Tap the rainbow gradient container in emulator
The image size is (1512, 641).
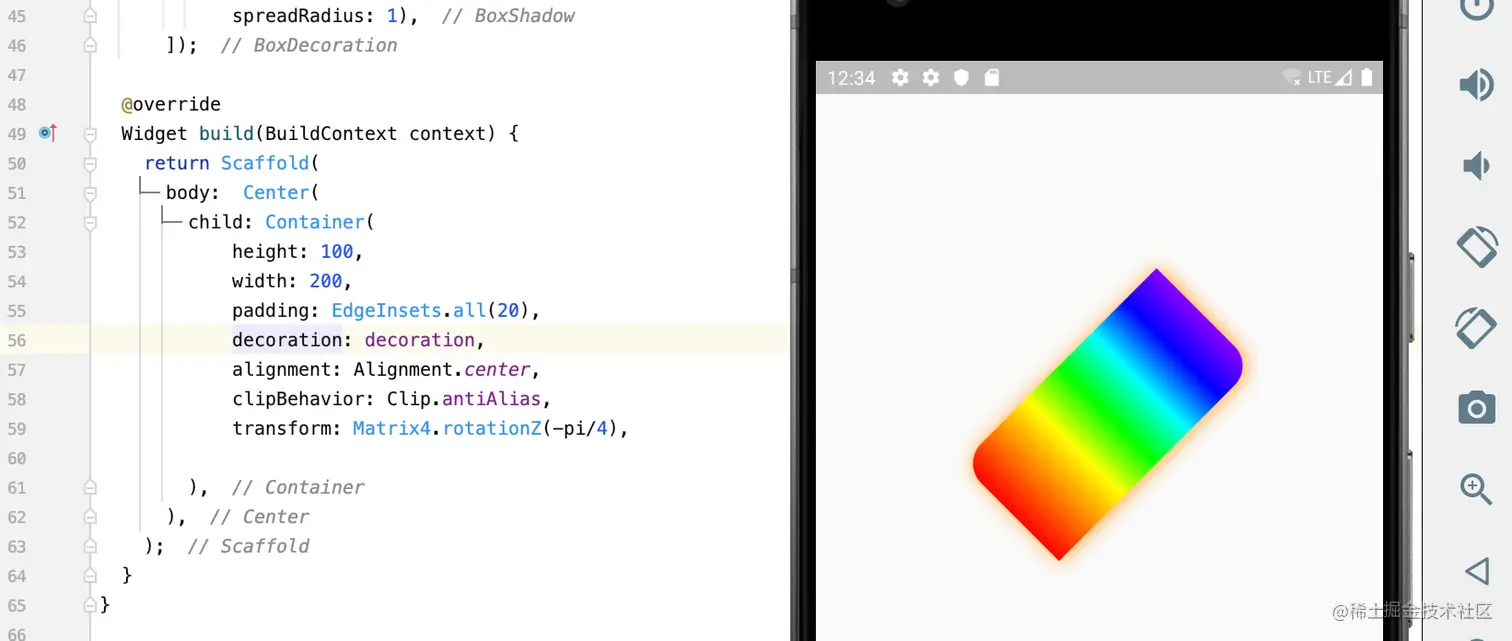pyautogui.click(x=1108, y=414)
